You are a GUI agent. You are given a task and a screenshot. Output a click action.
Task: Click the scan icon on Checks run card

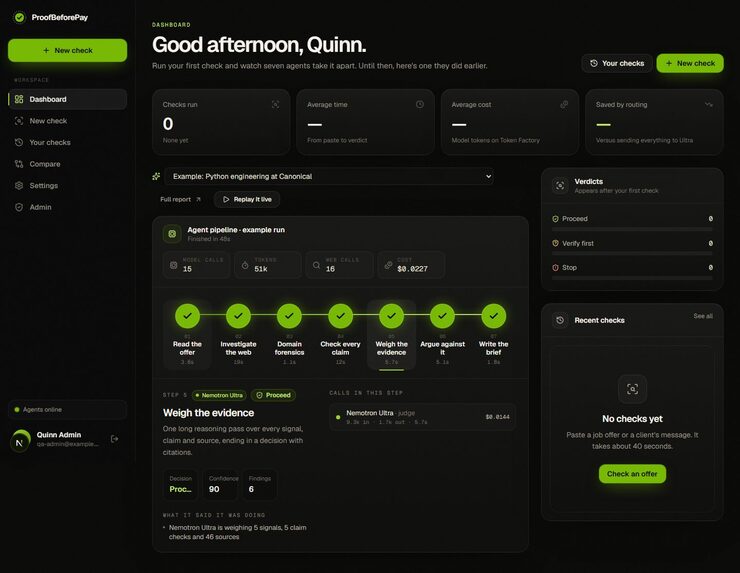[276, 104]
